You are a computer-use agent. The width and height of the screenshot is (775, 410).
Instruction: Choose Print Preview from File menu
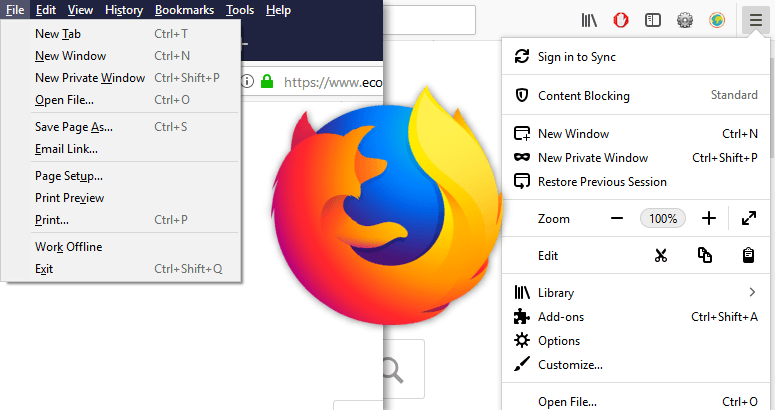pyautogui.click(x=69, y=198)
